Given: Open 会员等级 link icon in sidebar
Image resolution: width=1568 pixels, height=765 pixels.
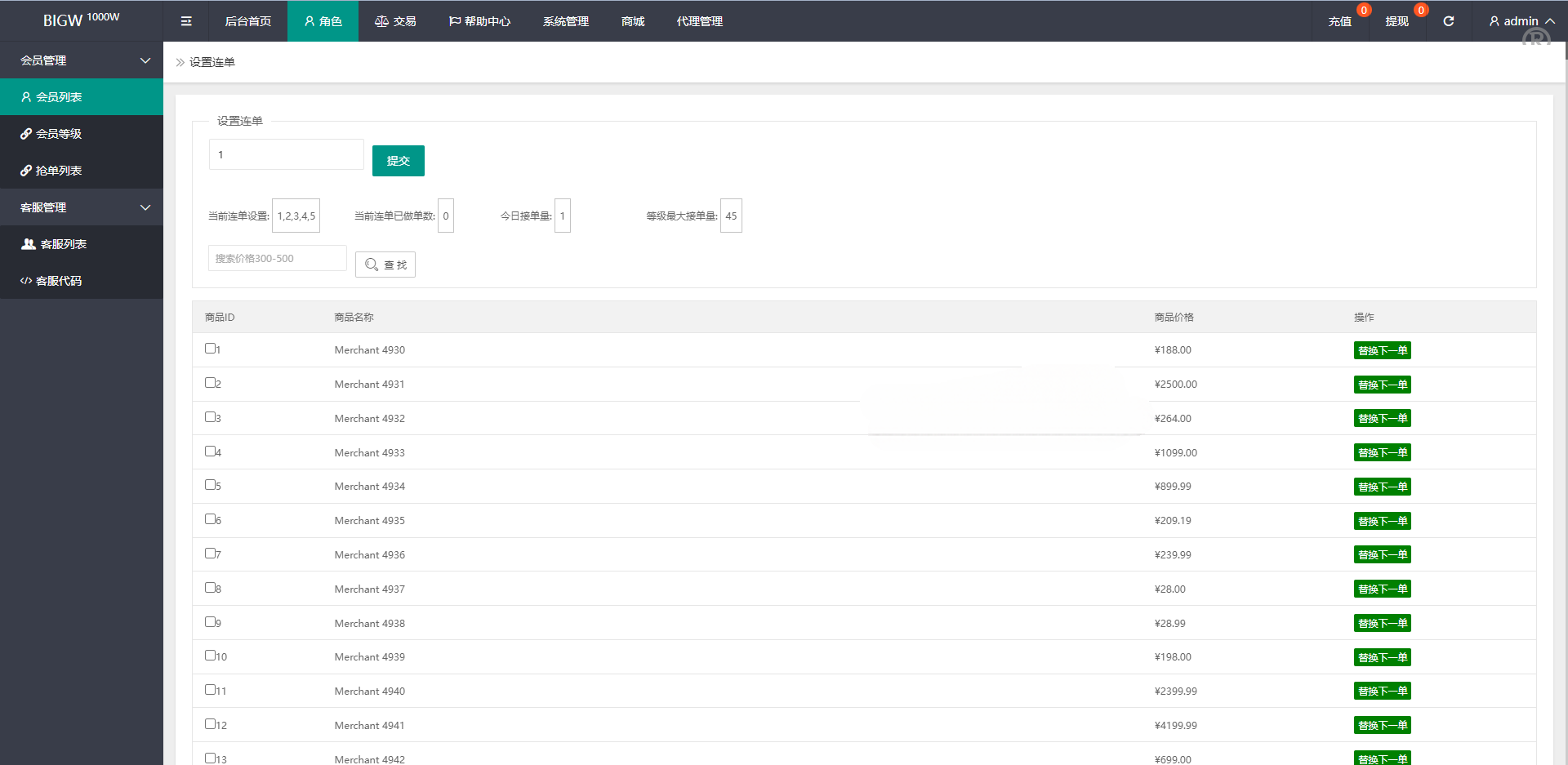Looking at the screenshot, I should click(x=26, y=134).
